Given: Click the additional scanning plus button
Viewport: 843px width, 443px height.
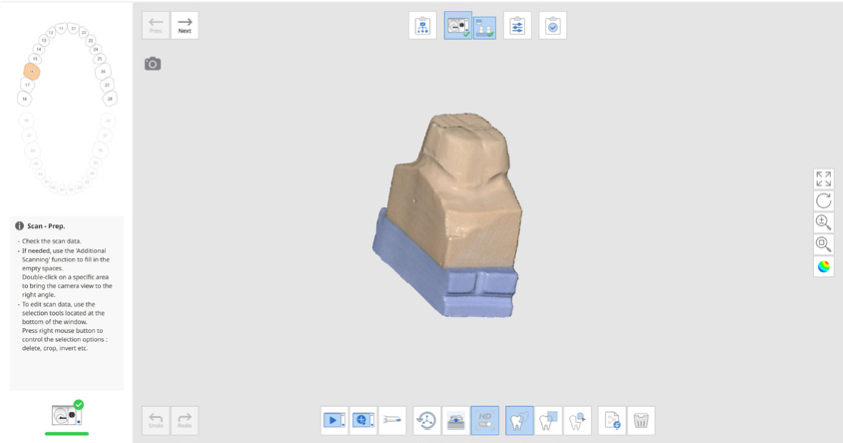Looking at the screenshot, I should point(361,420).
